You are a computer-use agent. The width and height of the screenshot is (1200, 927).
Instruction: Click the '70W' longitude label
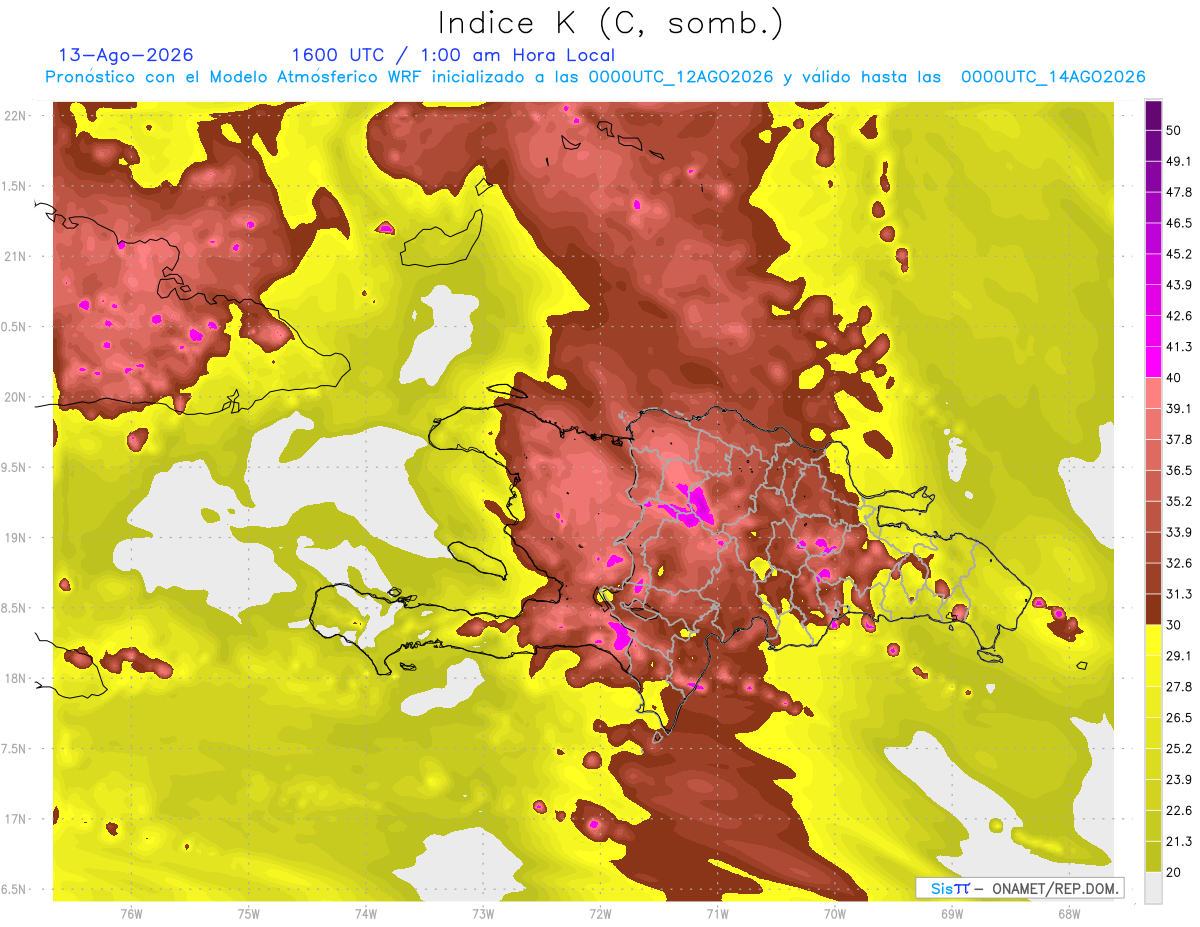(x=835, y=913)
